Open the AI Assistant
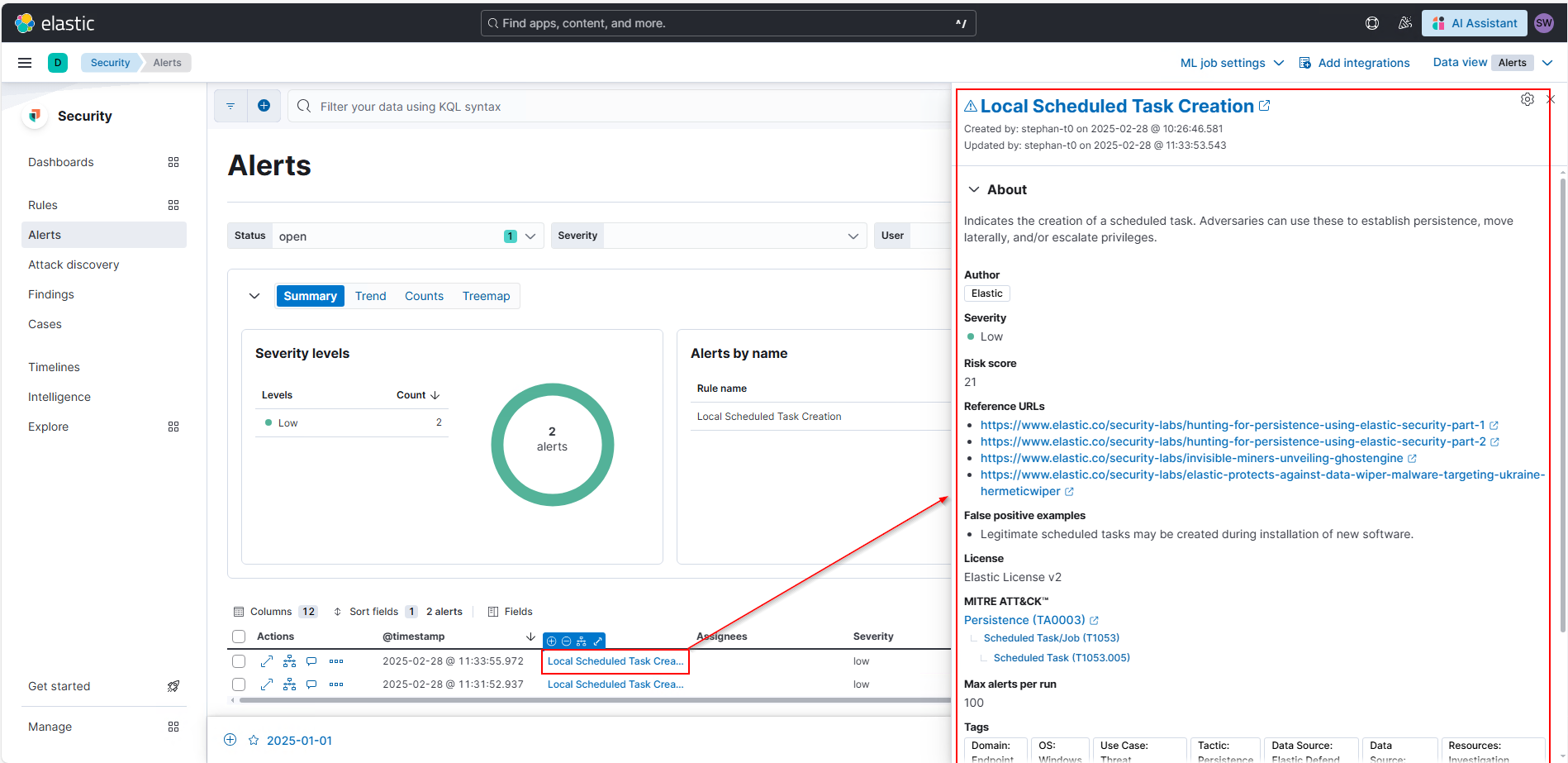Screen dimensions: 1568x763 pos(1475,23)
